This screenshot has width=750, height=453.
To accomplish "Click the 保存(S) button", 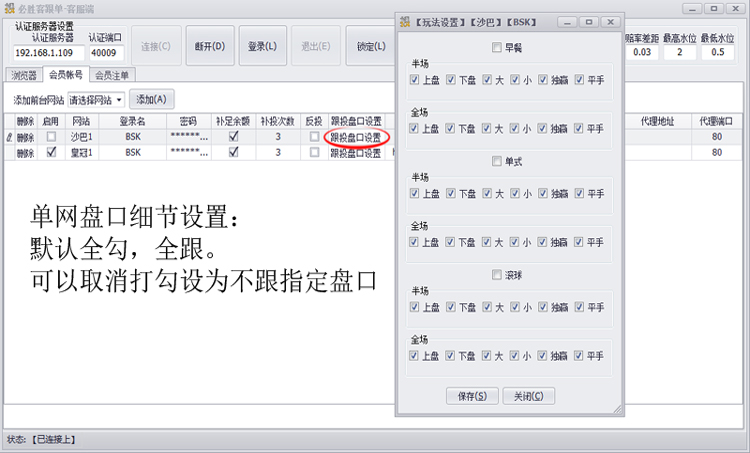I will pos(472,396).
